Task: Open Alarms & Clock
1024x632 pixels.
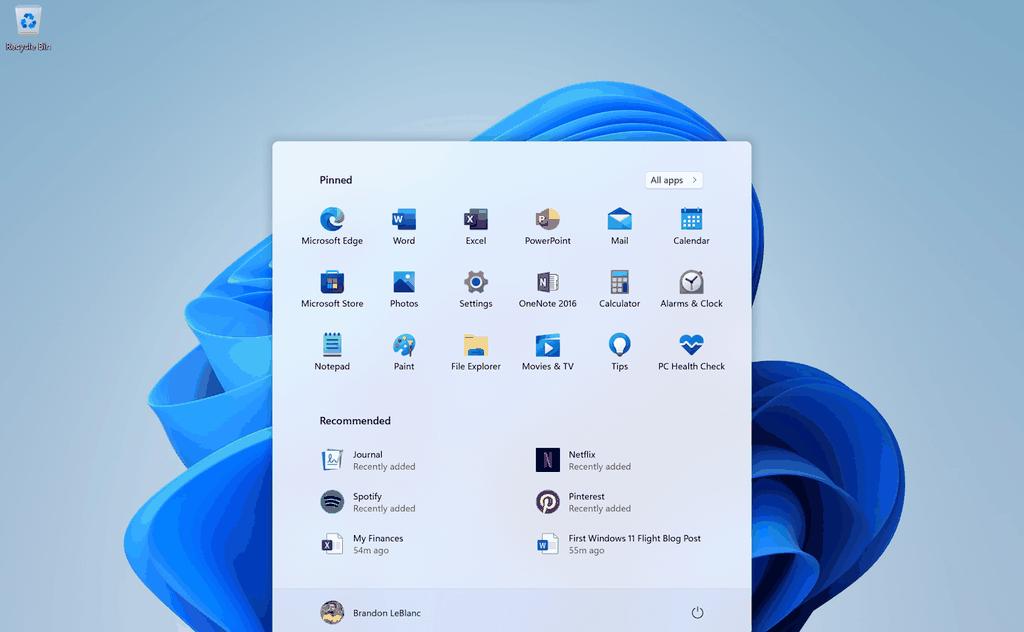Action: (691, 288)
